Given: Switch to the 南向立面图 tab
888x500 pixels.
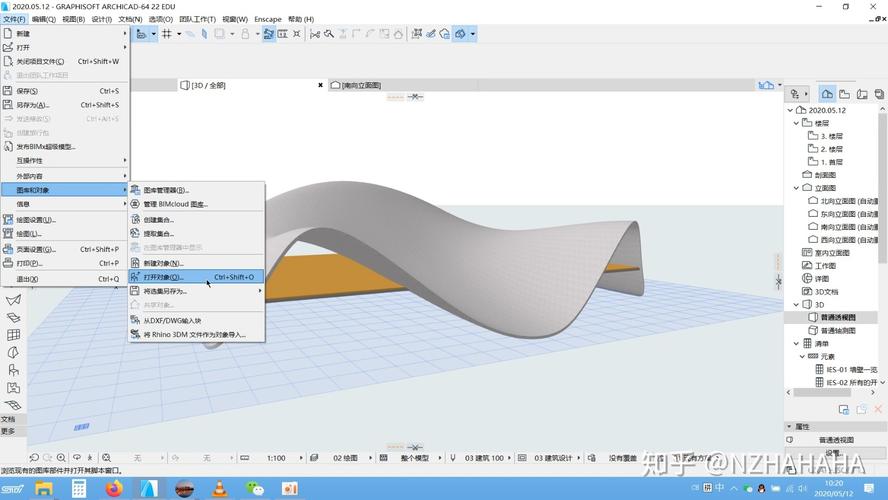Looking at the screenshot, I should 362,85.
